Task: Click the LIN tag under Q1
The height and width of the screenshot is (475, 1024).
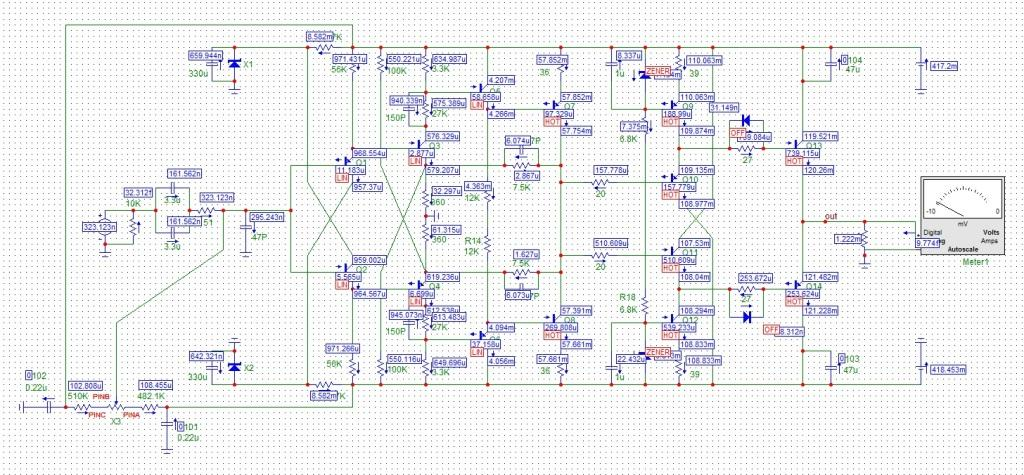Action: point(344,178)
